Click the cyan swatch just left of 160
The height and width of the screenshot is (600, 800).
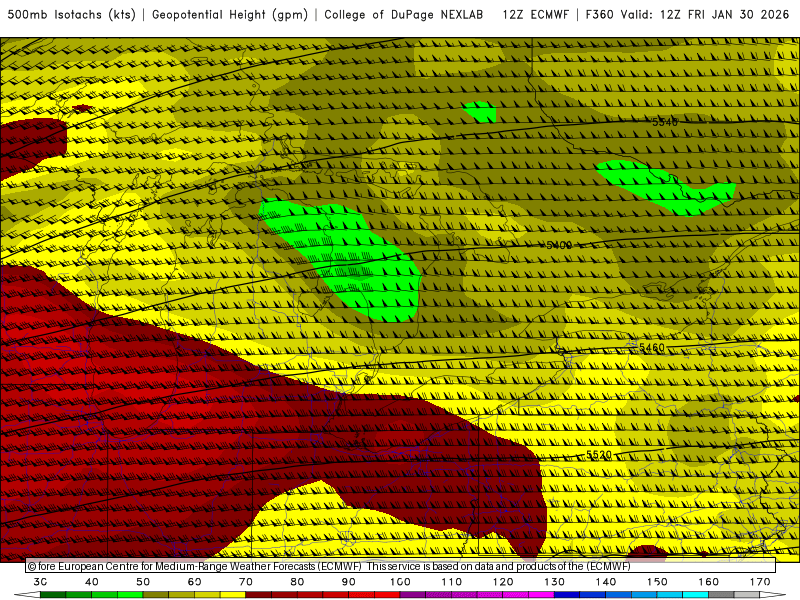click(696, 595)
